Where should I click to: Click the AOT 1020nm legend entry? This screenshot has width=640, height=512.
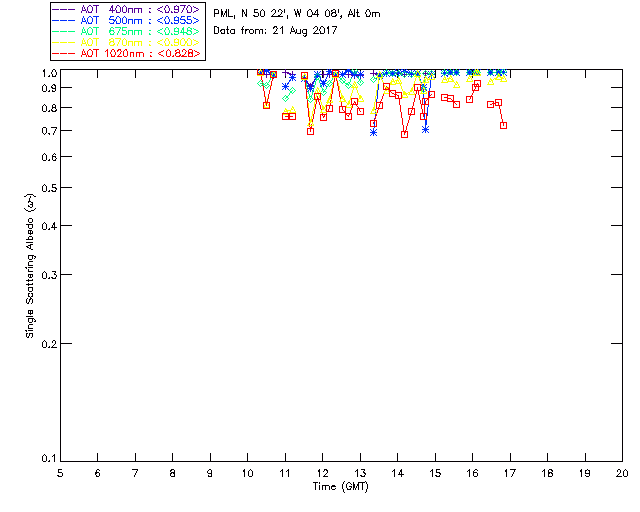click(127, 53)
